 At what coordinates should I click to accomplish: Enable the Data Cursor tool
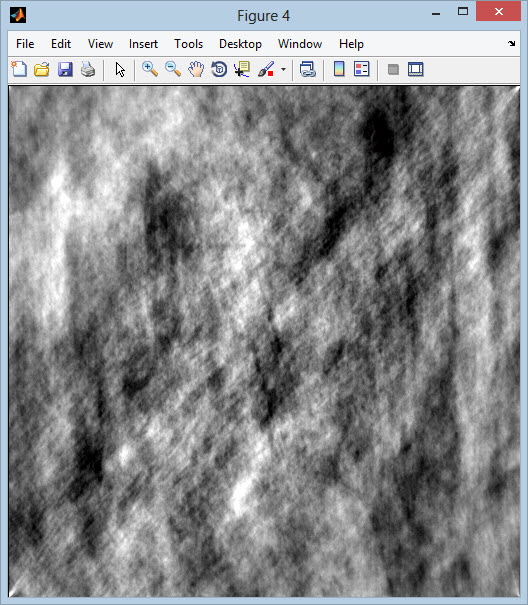(x=242, y=70)
